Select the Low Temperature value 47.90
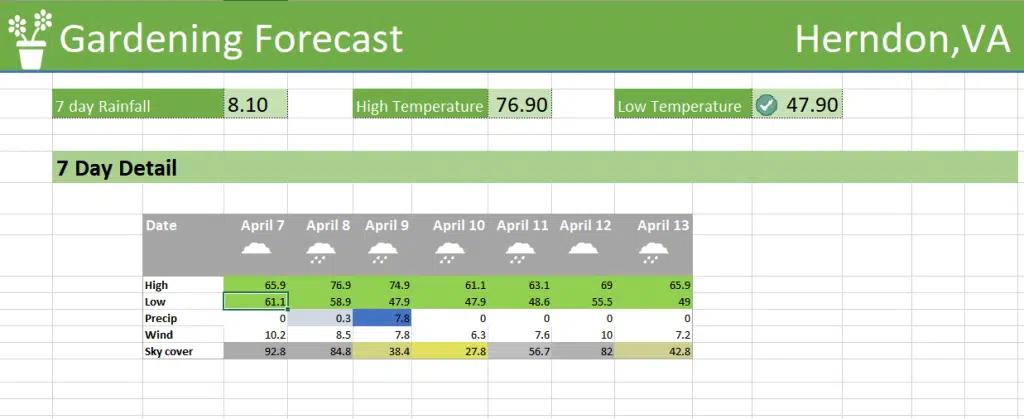This screenshot has height=419, width=1024. pyautogui.click(x=812, y=104)
